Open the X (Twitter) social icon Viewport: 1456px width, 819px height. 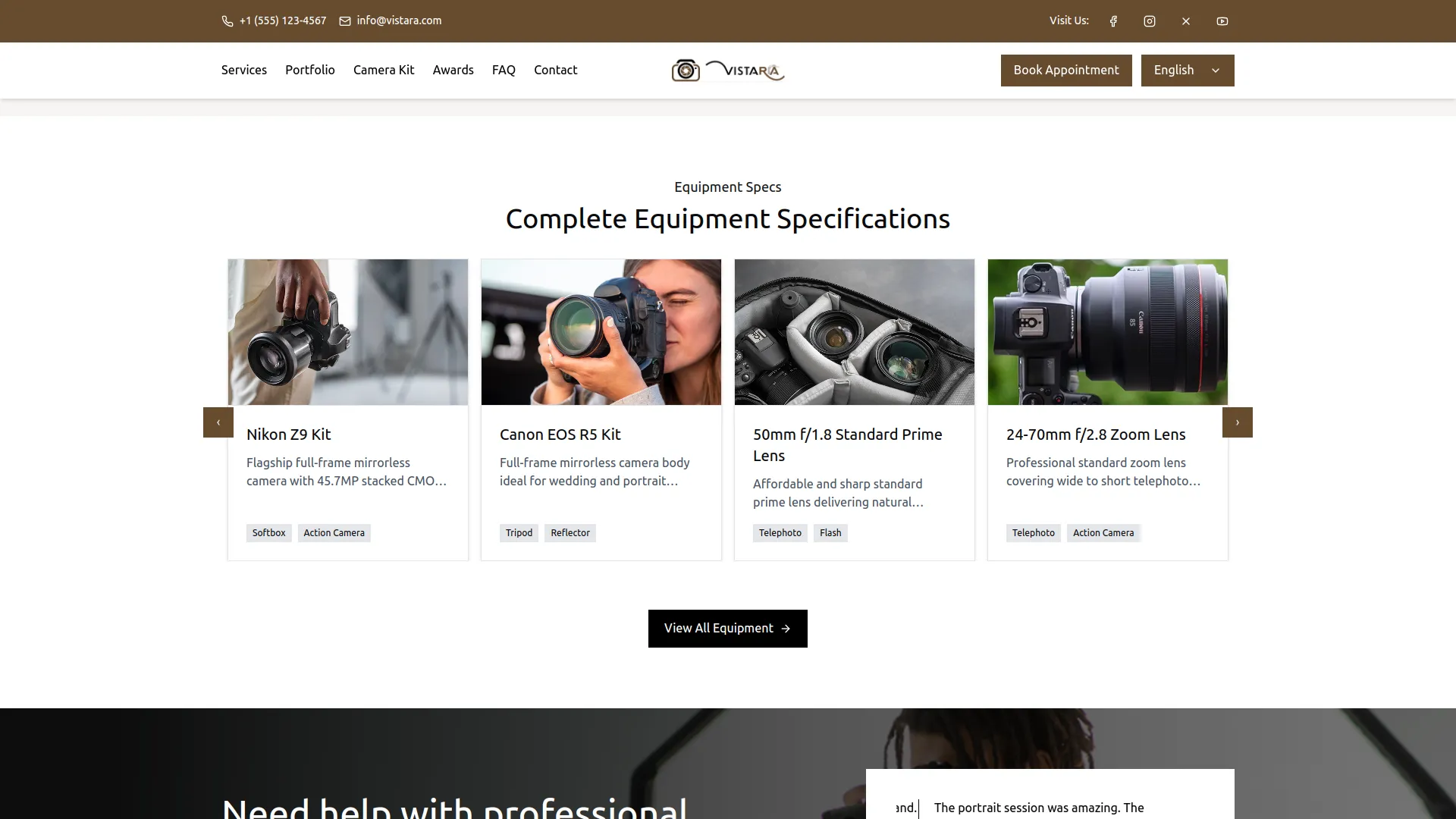coord(1186,21)
